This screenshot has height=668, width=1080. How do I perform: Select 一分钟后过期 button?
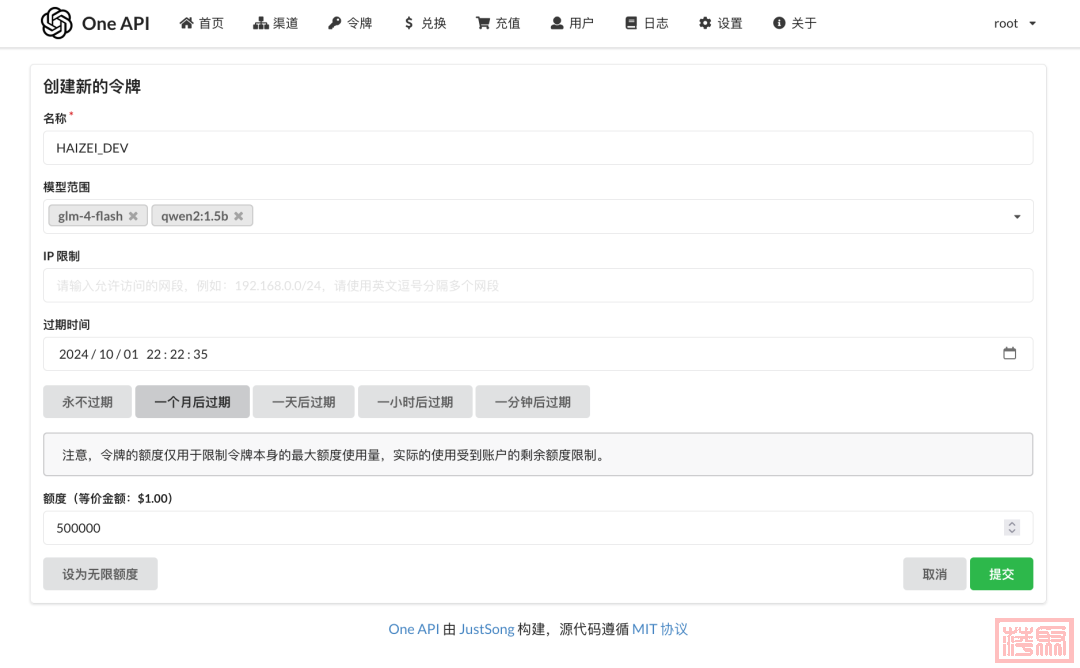tap(532, 402)
